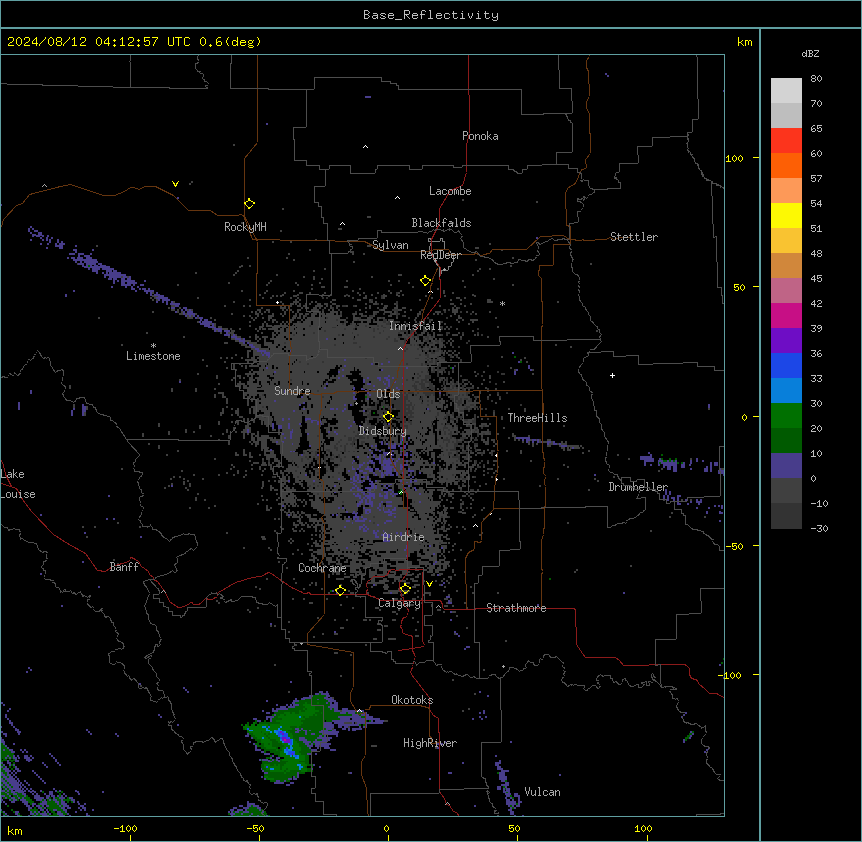Click yellow diamond marker below Cochrane label

(340, 590)
